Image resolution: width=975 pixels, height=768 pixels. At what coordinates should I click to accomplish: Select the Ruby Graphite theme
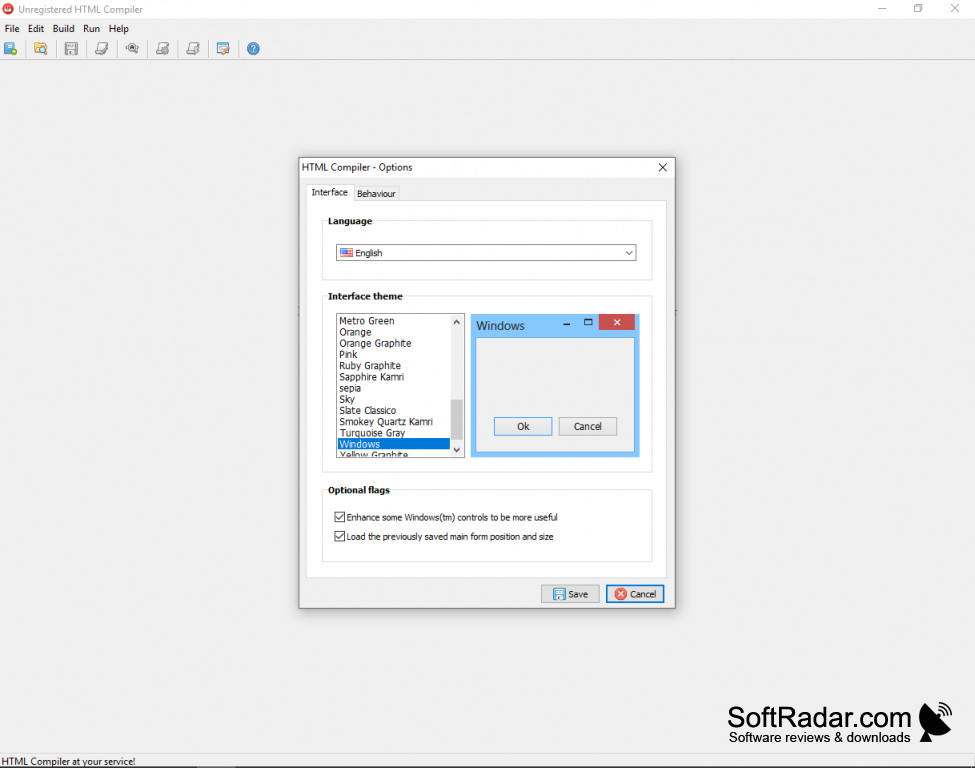coord(393,366)
